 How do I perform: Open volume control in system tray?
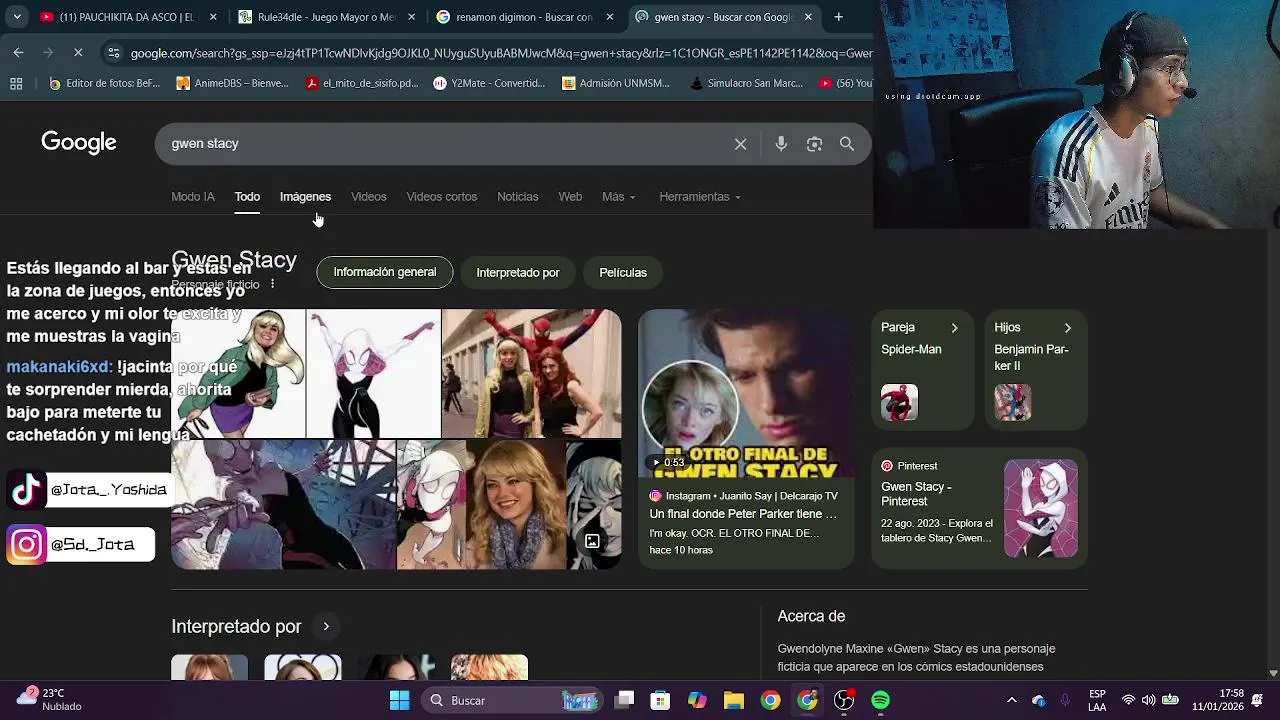(x=1148, y=700)
